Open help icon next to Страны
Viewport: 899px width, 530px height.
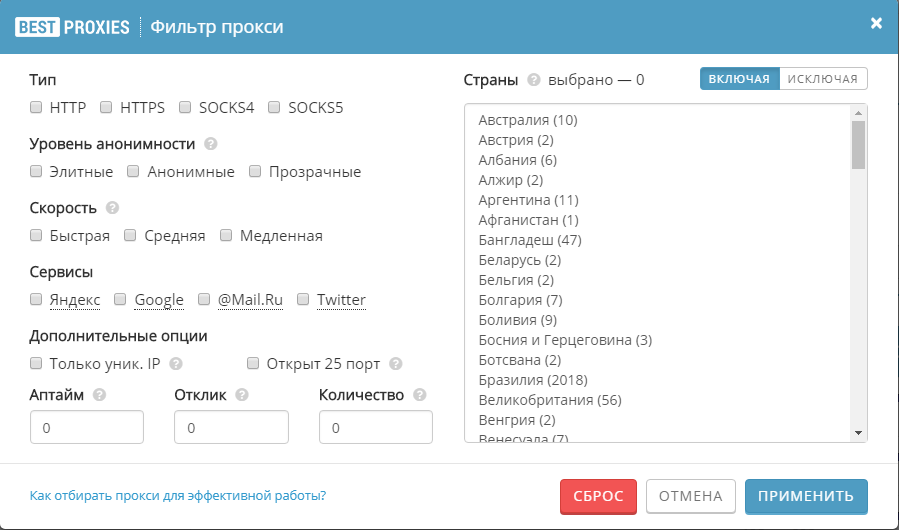coord(534,80)
